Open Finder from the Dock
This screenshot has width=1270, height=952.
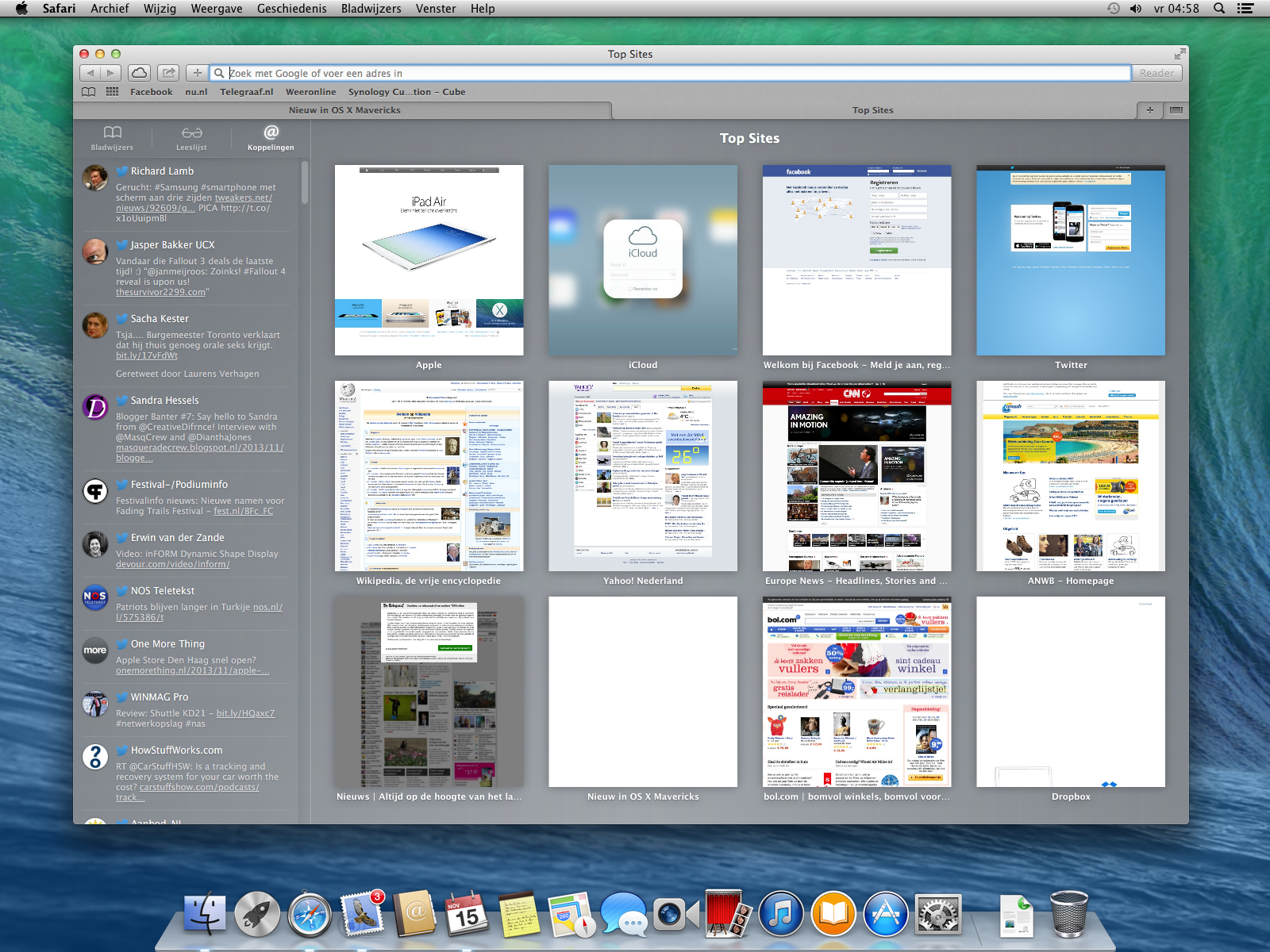tap(205, 914)
